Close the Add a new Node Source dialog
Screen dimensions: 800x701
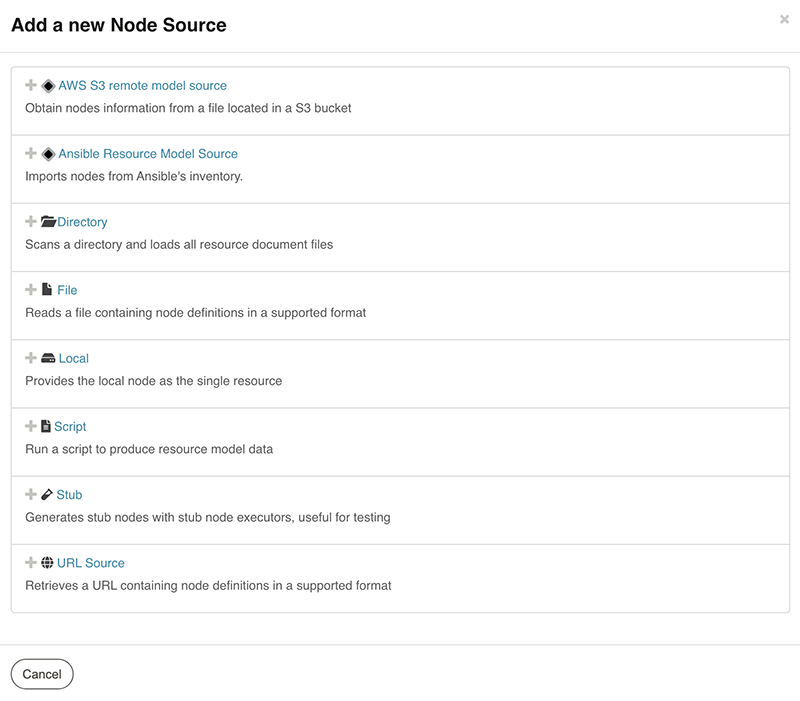point(784,19)
